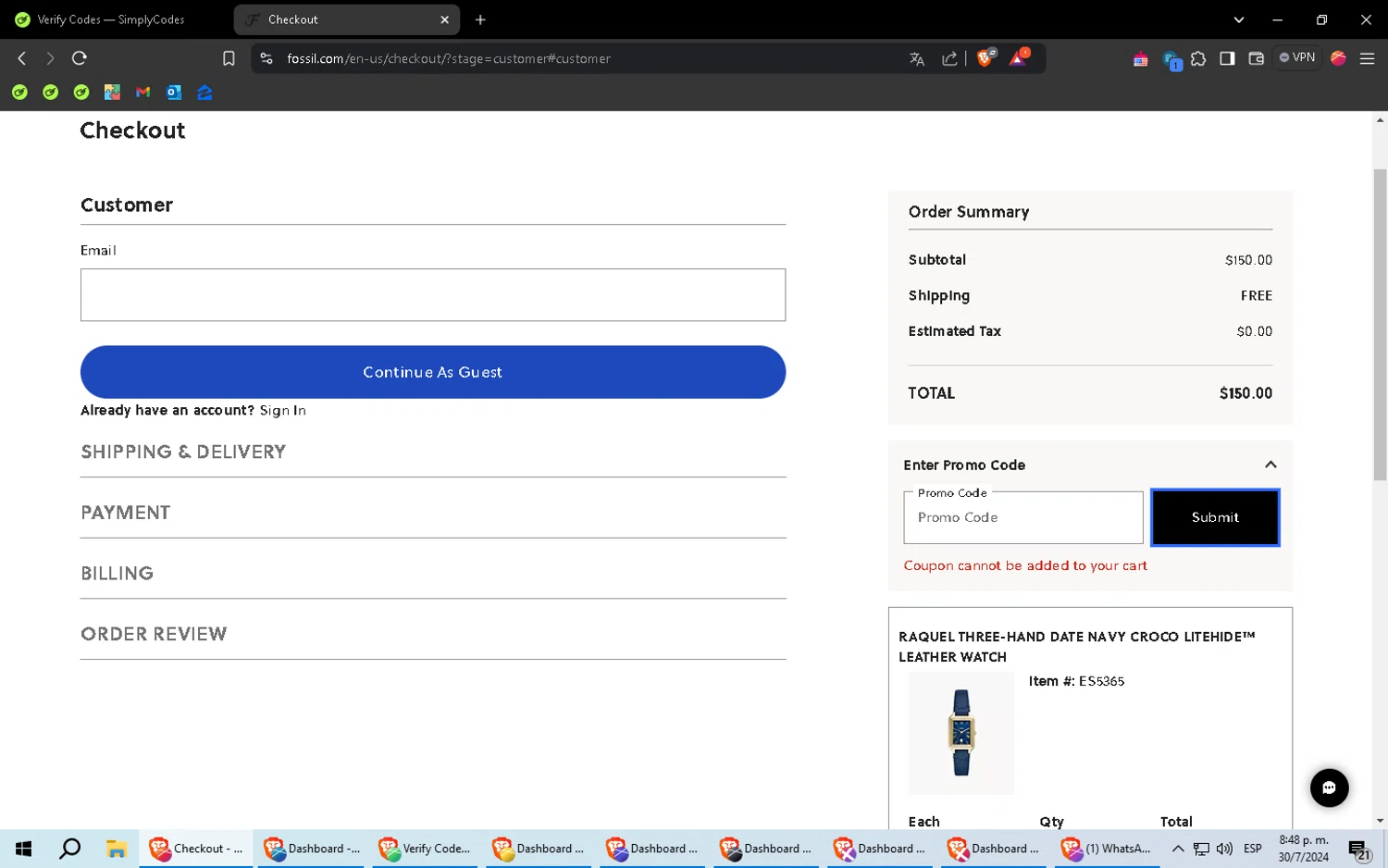Click the Raquel watch product thumbnail
The height and width of the screenshot is (868, 1388).
[961, 733]
